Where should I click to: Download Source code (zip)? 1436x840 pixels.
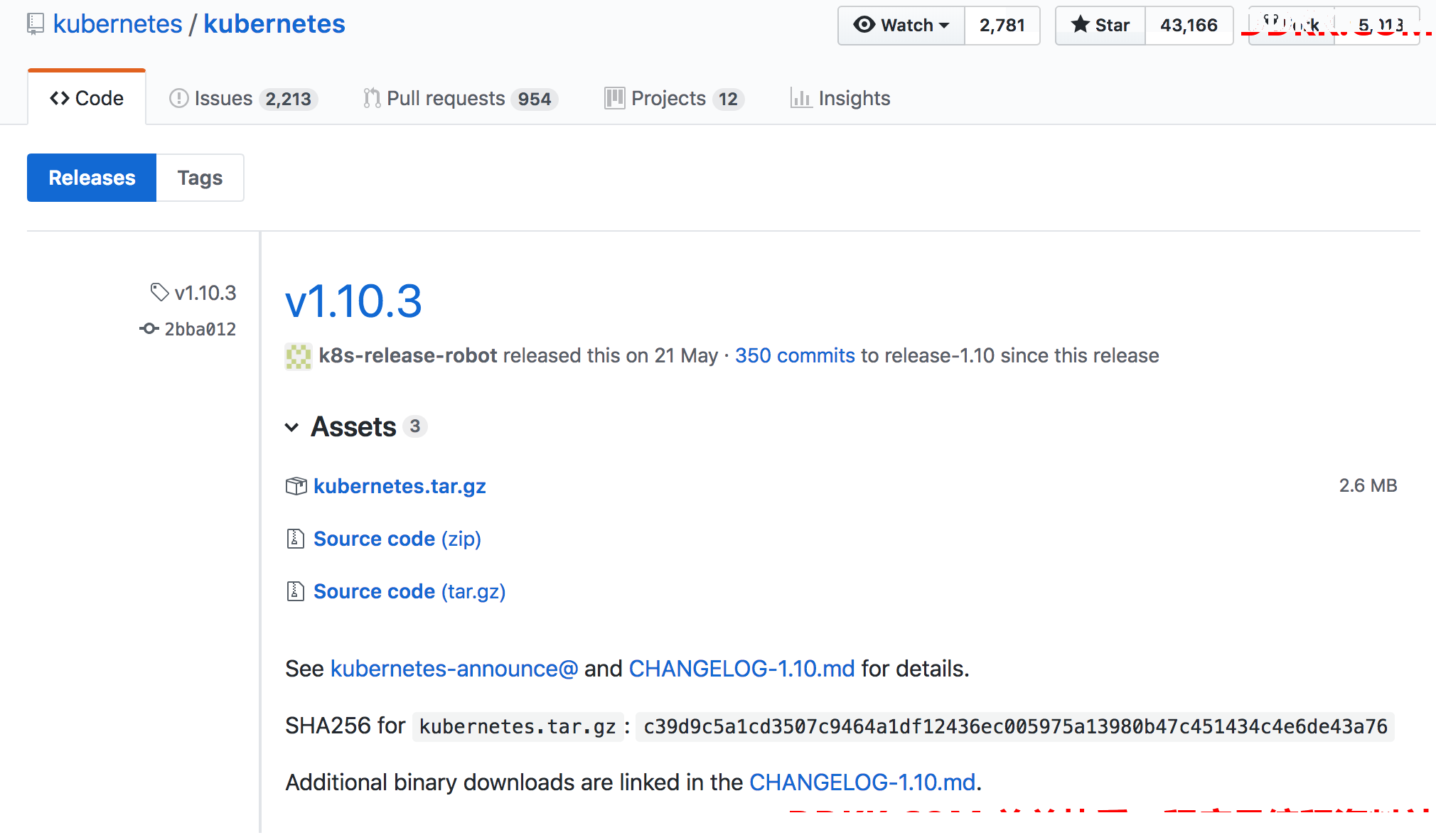tap(397, 539)
